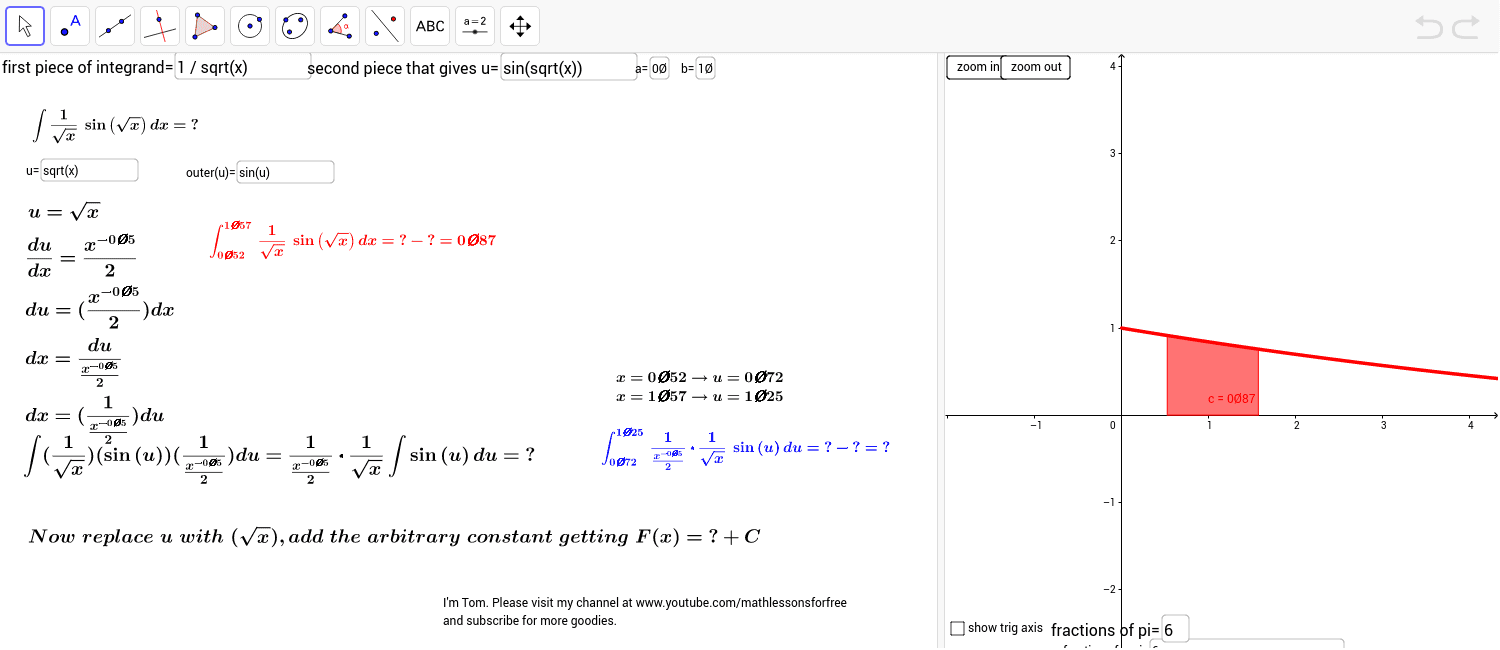This screenshot has width=1500, height=650.
Task: Click the zoom in button
Action: coord(974,67)
